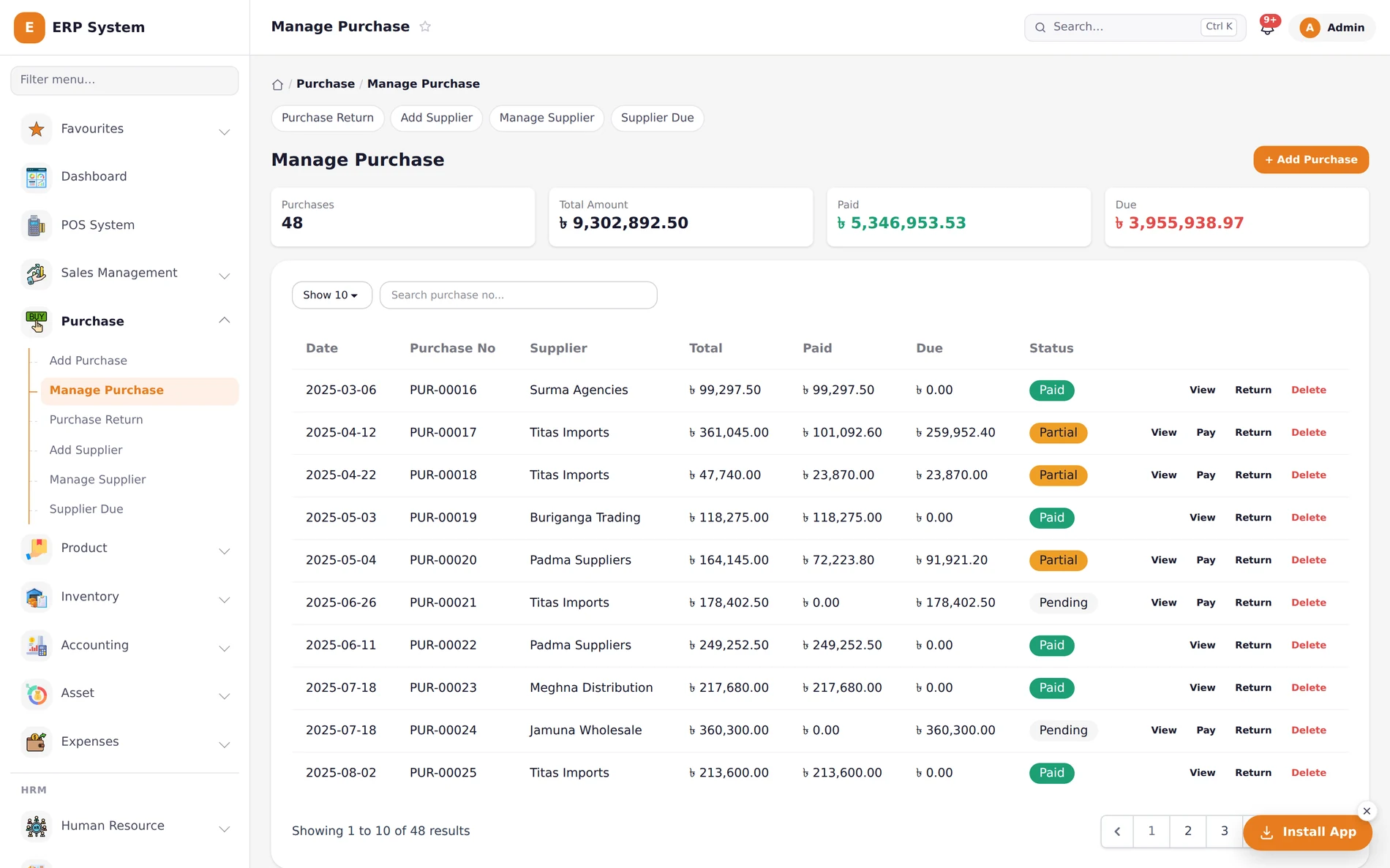Click the Product sidebar icon
The width and height of the screenshot is (1390, 868).
point(36,548)
